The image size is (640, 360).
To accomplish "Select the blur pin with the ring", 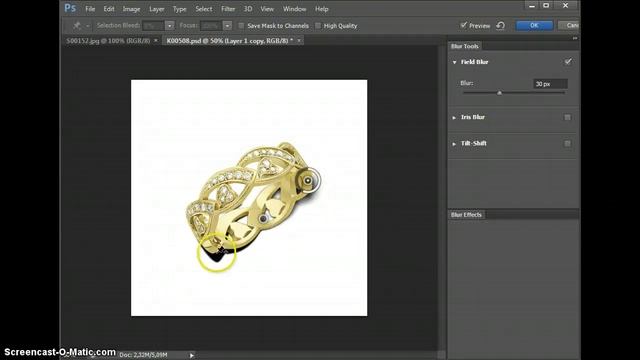I will [x=308, y=180].
